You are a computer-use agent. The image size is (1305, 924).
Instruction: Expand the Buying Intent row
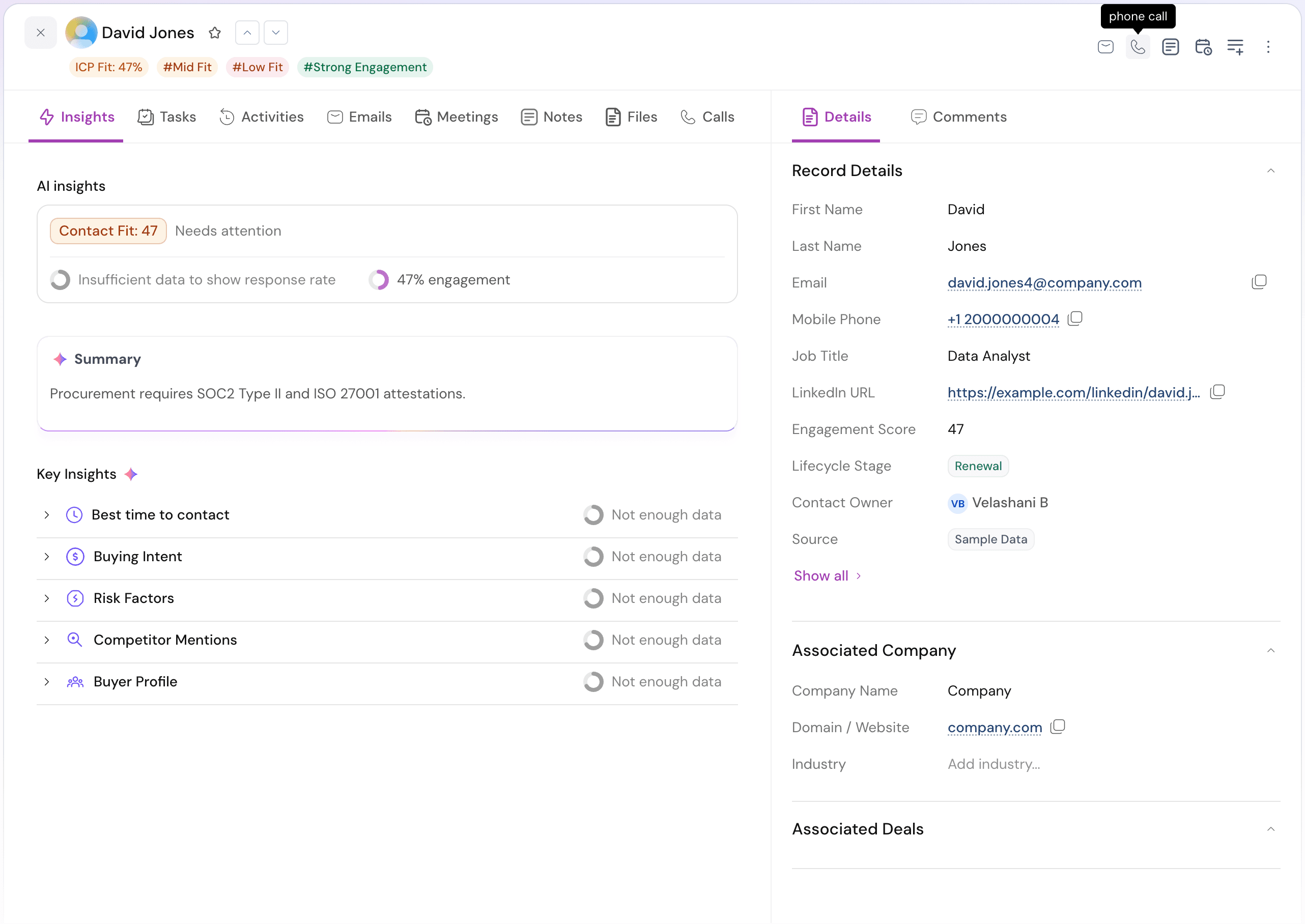coord(47,557)
